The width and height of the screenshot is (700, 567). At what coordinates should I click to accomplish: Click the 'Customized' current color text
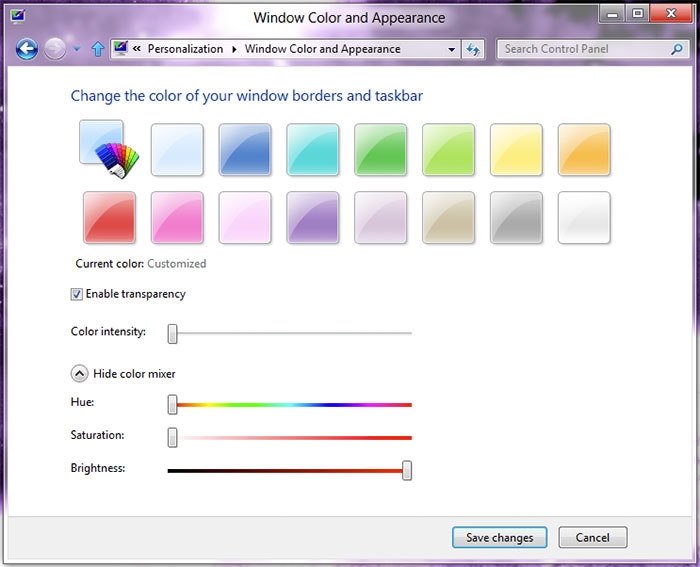(x=177, y=264)
